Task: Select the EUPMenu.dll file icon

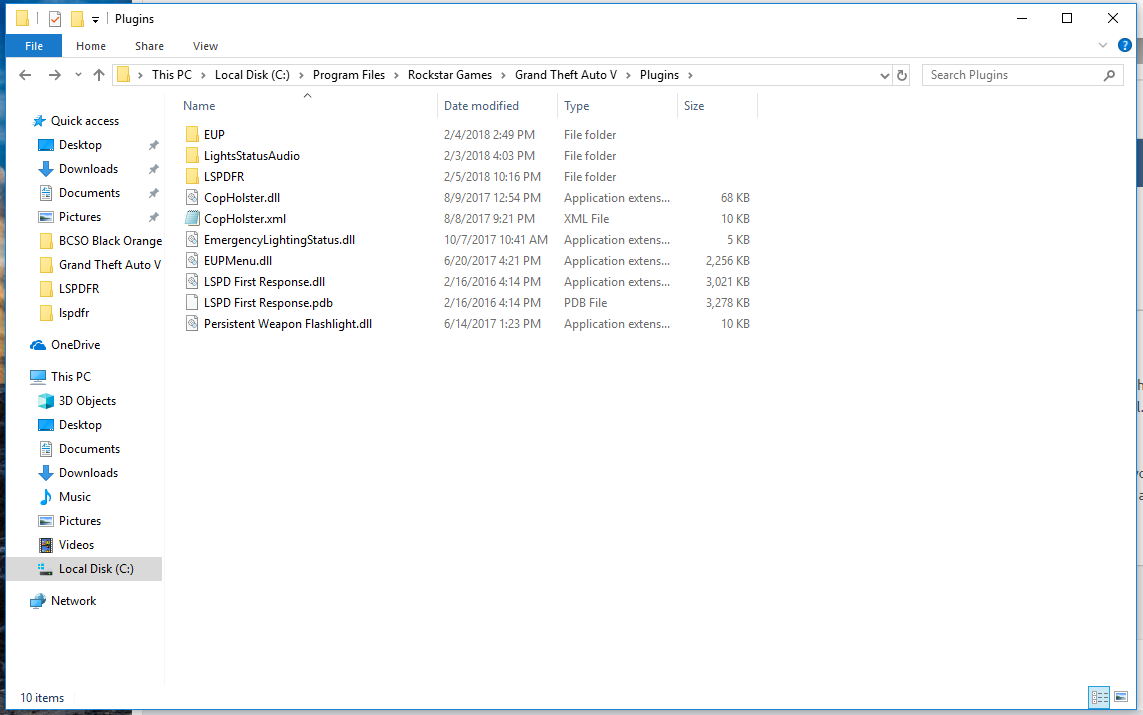Action: coord(192,261)
